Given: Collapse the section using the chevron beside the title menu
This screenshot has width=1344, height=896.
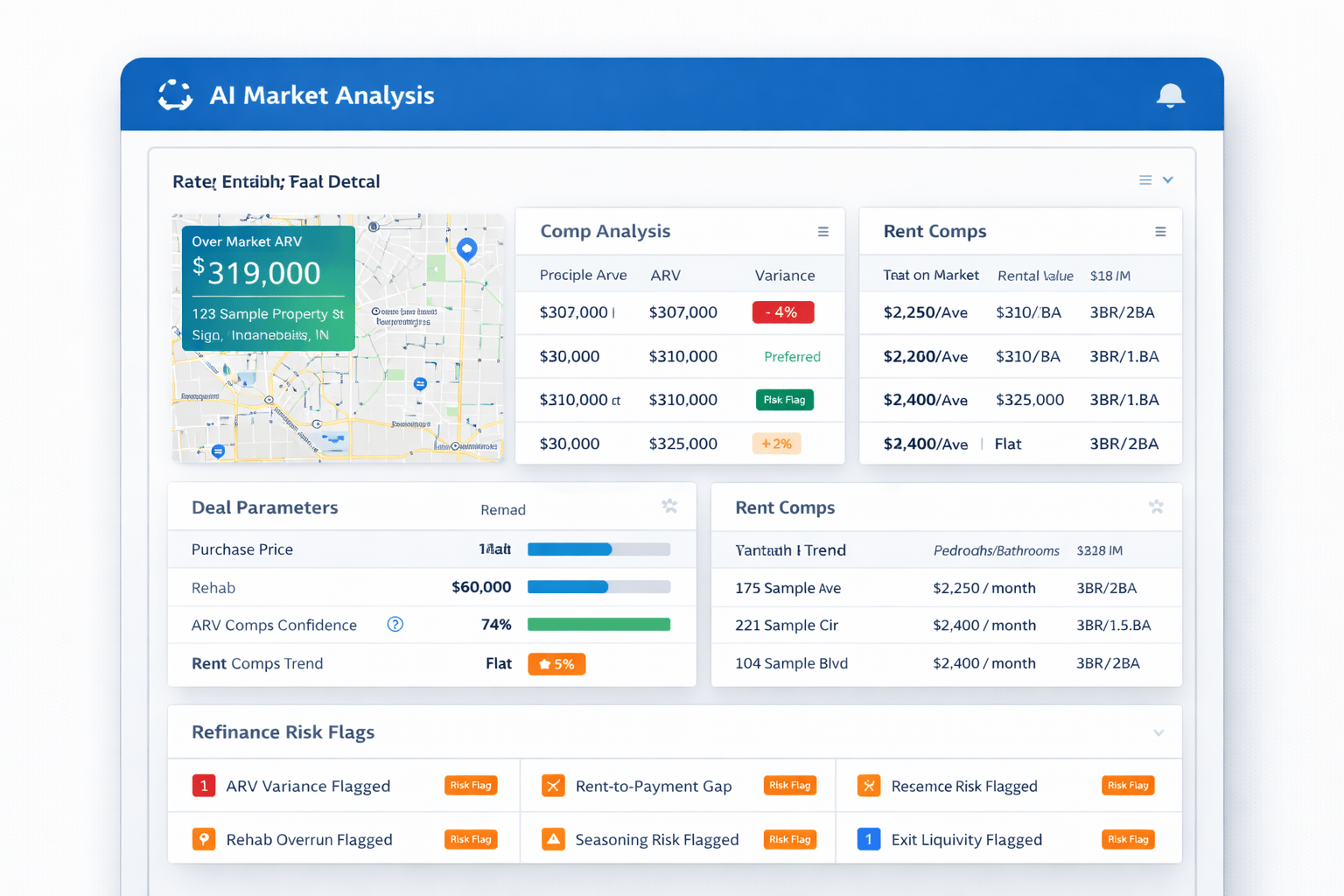Looking at the screenshot, I should click(x=1167, y=180).
